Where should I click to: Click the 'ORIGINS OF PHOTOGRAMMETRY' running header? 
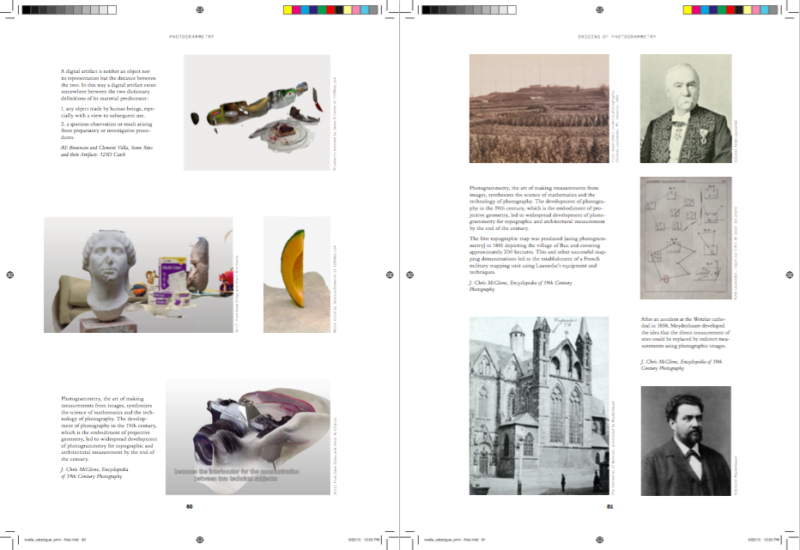[617, 37]
